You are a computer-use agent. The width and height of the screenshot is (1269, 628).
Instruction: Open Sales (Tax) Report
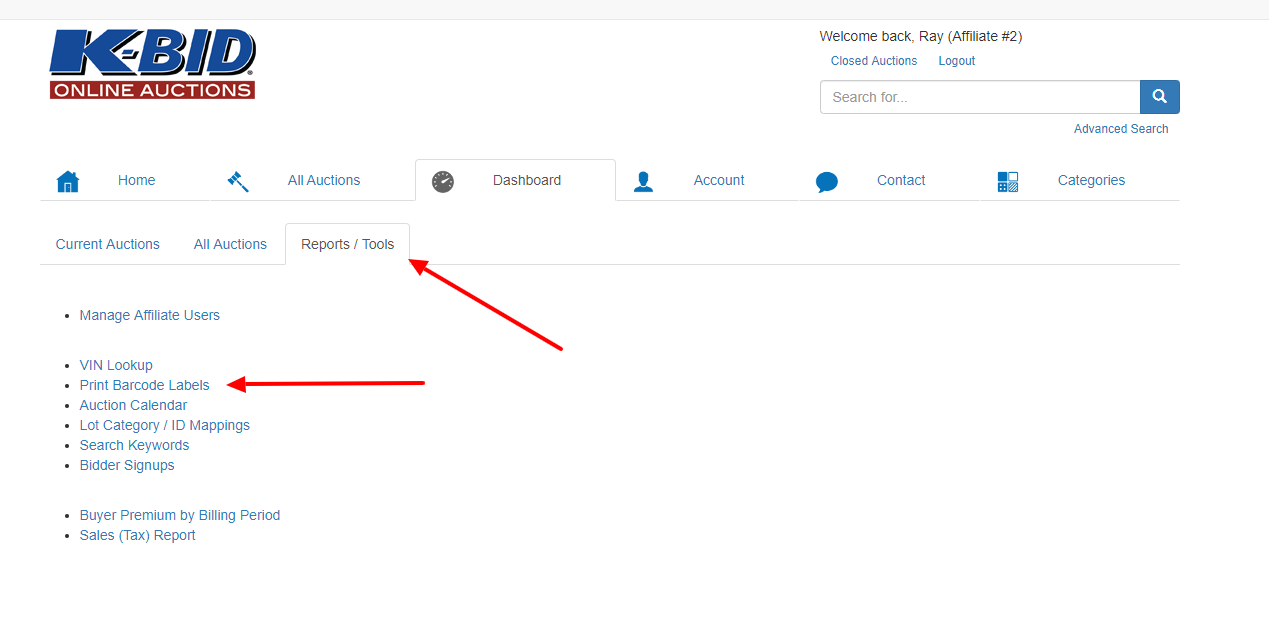[x=138, y=535]
